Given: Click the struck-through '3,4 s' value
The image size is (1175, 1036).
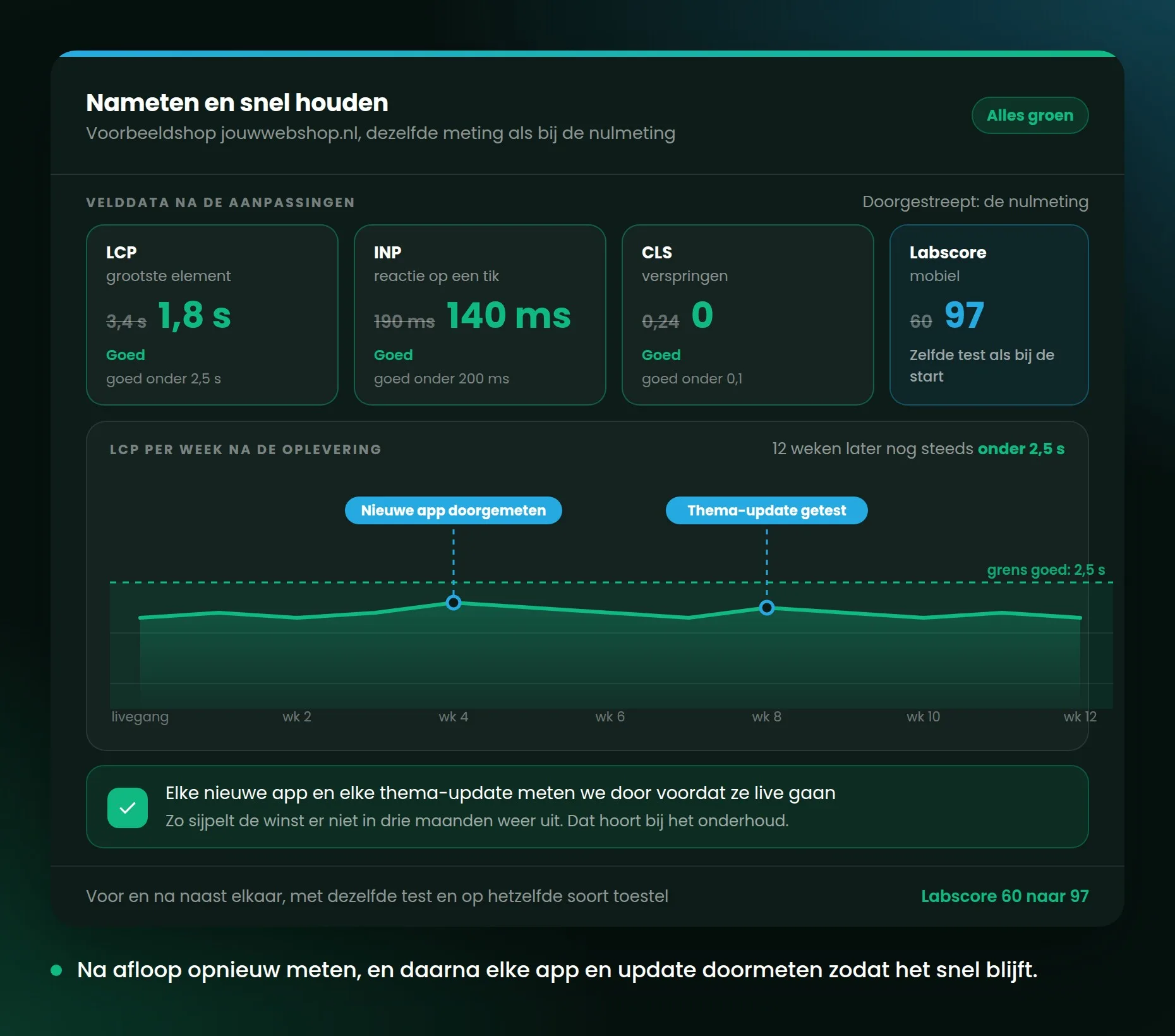Looking at the screenshot, I should tap(126, 322).
